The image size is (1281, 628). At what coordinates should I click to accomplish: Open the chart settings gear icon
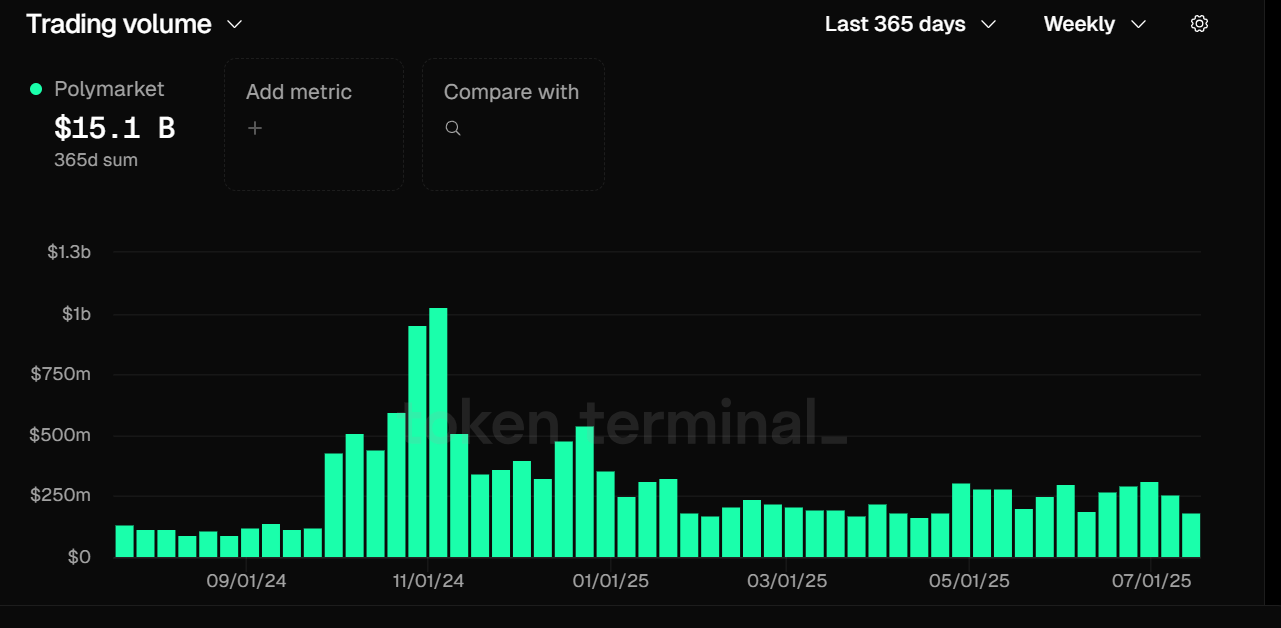[1199, 24]
